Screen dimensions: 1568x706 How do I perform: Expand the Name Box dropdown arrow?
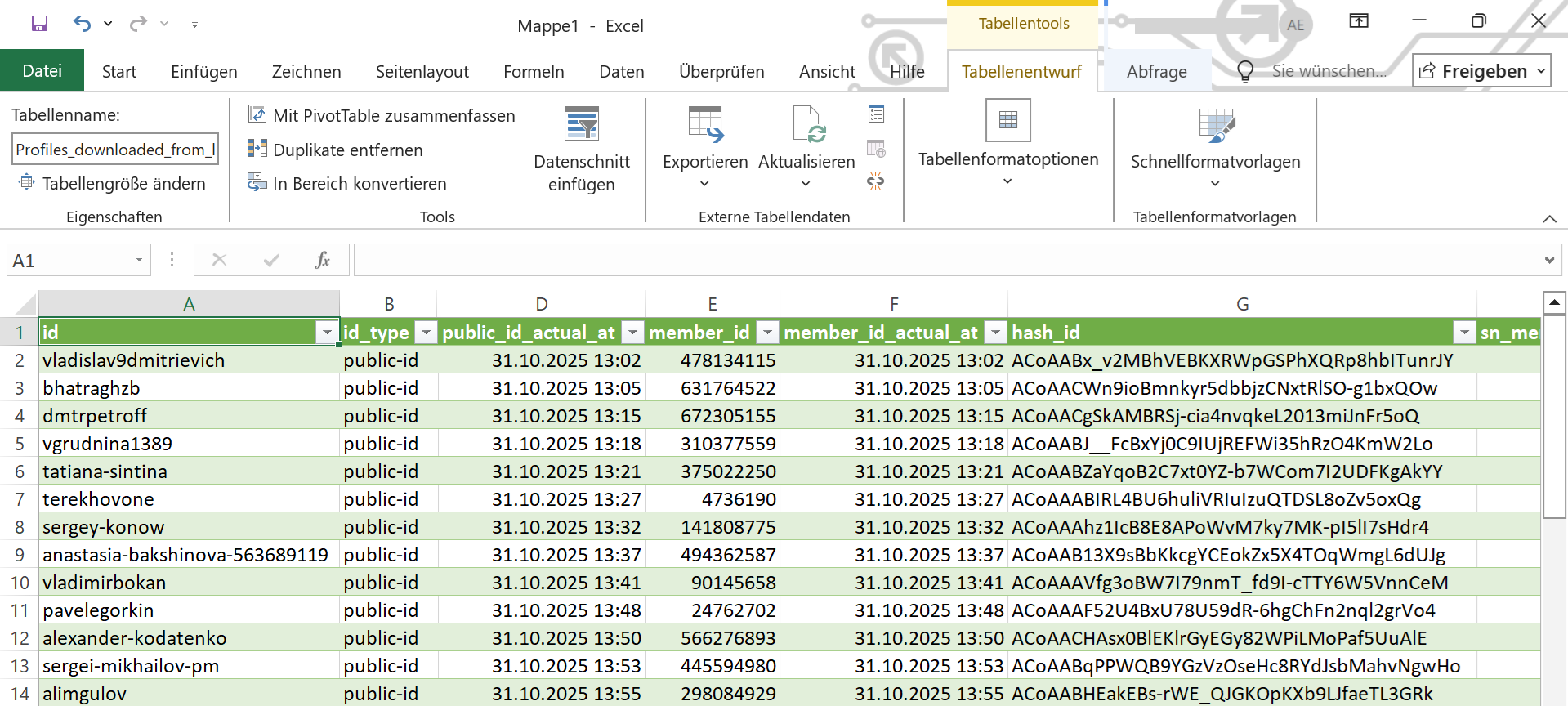click(139, 261)
